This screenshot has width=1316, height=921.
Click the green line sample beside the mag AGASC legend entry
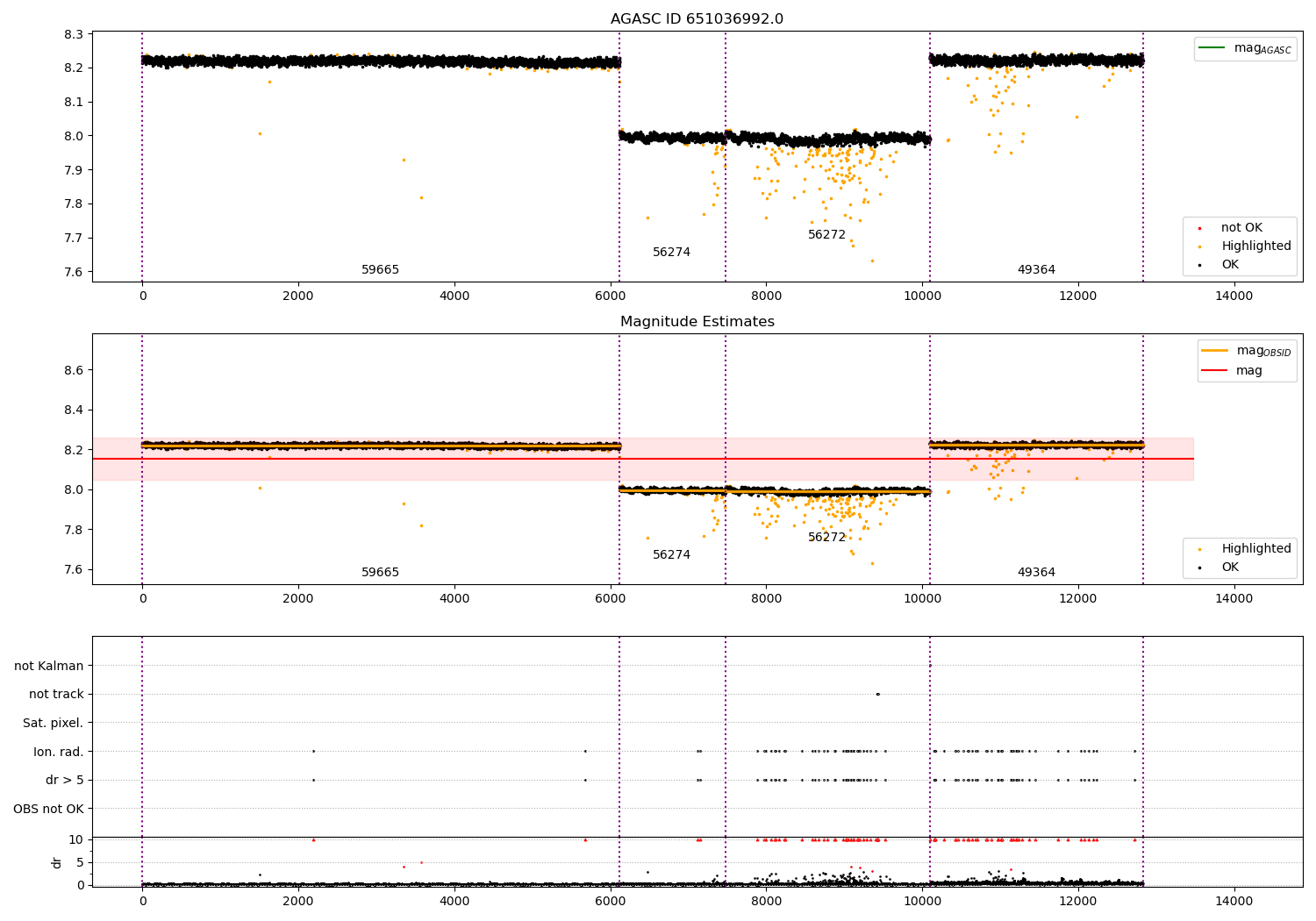[1213, 48]
